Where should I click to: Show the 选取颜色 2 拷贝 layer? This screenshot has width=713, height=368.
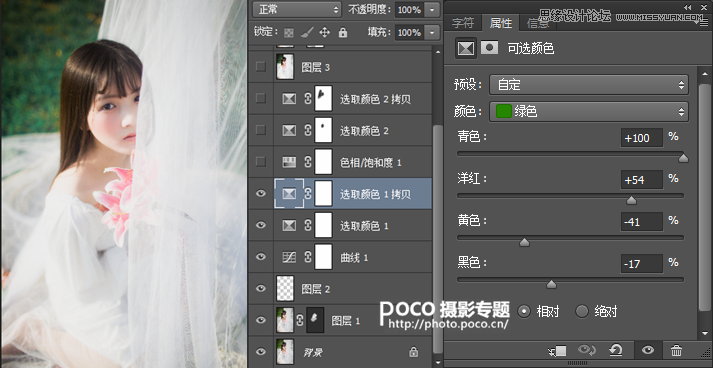261,98
